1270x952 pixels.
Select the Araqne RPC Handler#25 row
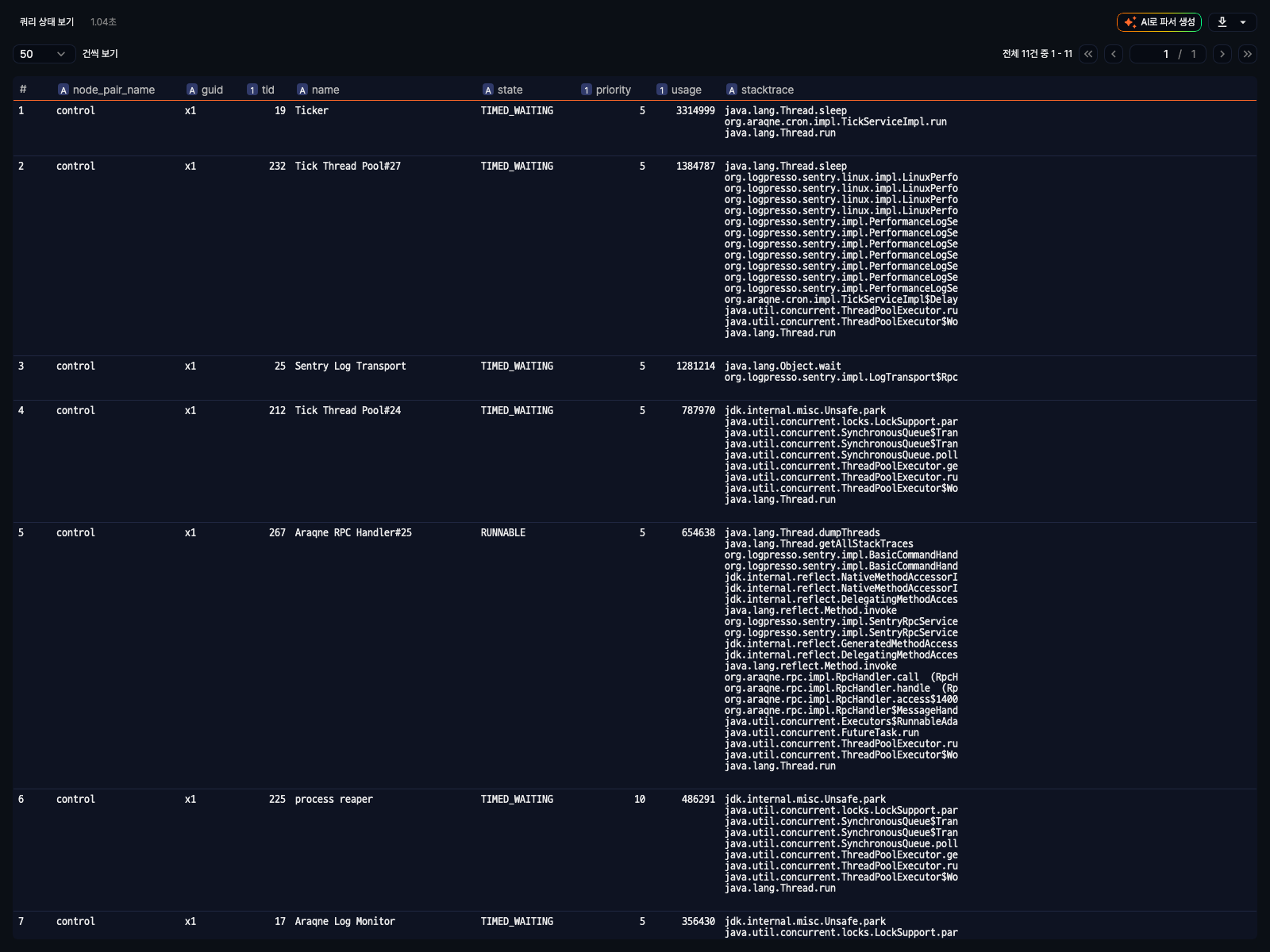353,533
